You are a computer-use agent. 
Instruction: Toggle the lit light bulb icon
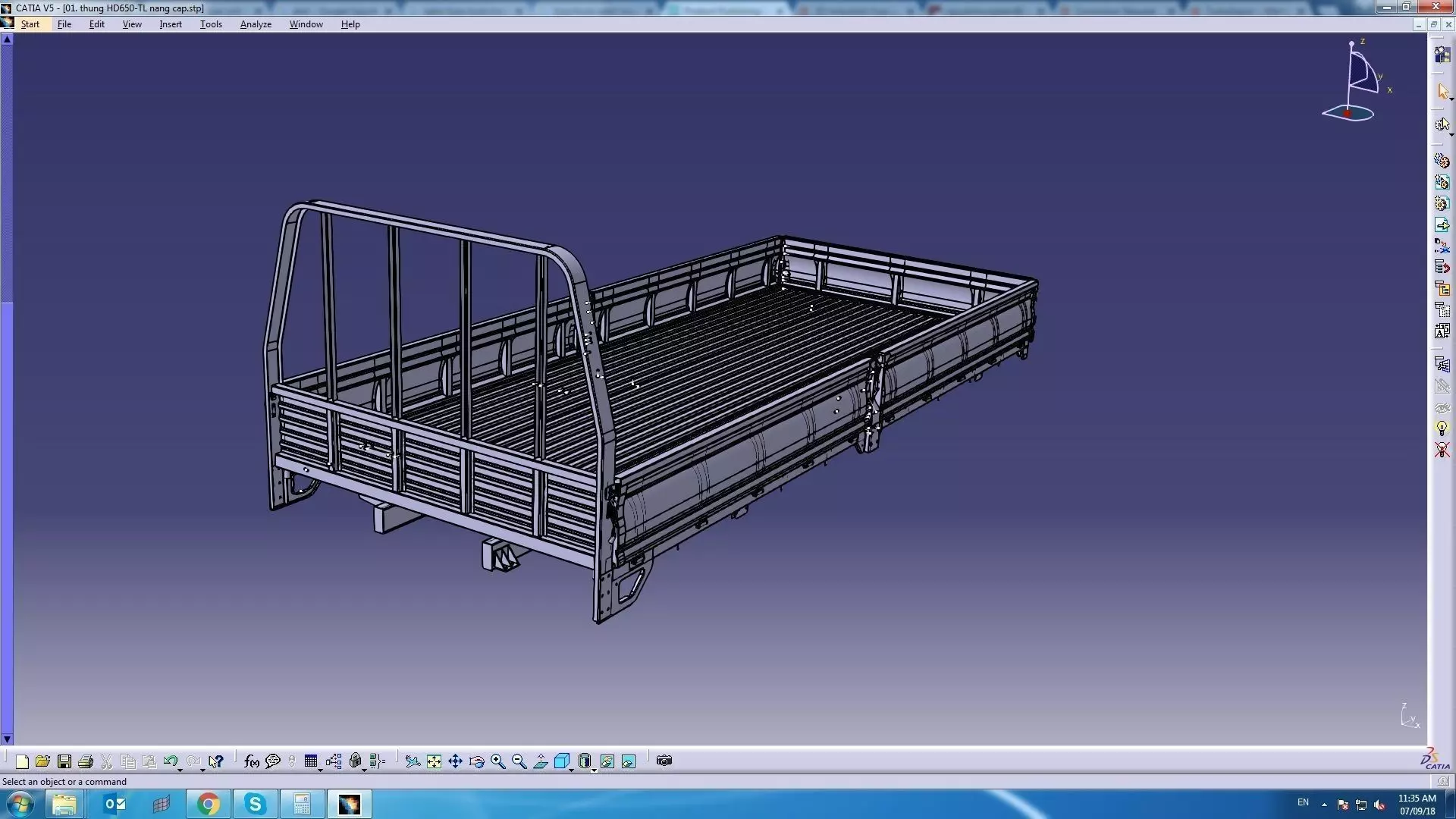(x=1442, y=429)
